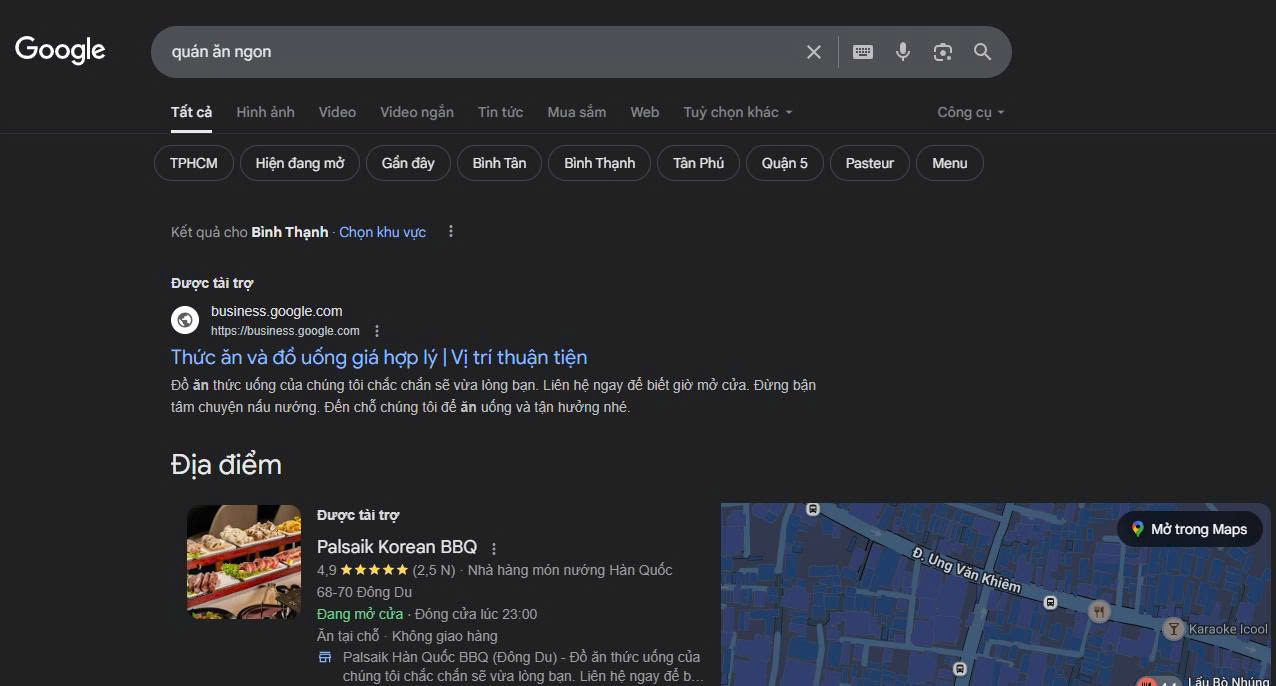The width and height of the screenshot is (1276, 686).
Task: Select the Tất cả tab
Action: (x=191, y=112)
